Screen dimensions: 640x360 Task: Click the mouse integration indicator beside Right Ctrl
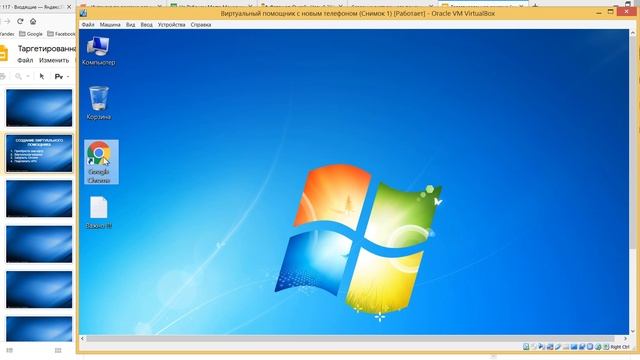pos(606,347)
